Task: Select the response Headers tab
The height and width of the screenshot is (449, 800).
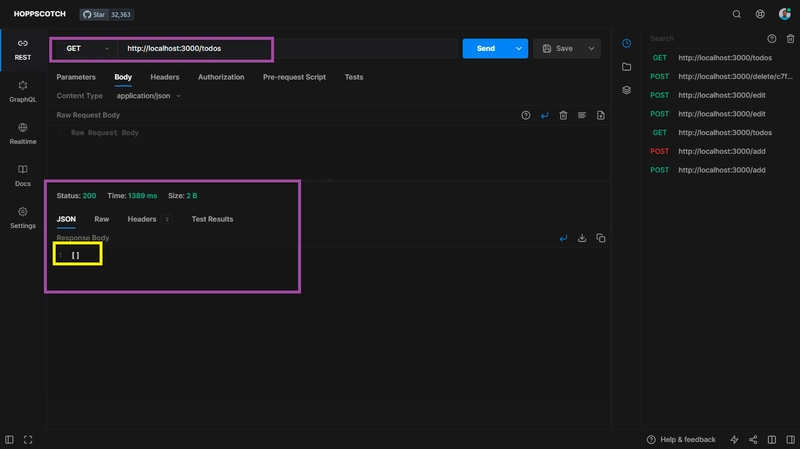Action: click(x=149, y=219)
